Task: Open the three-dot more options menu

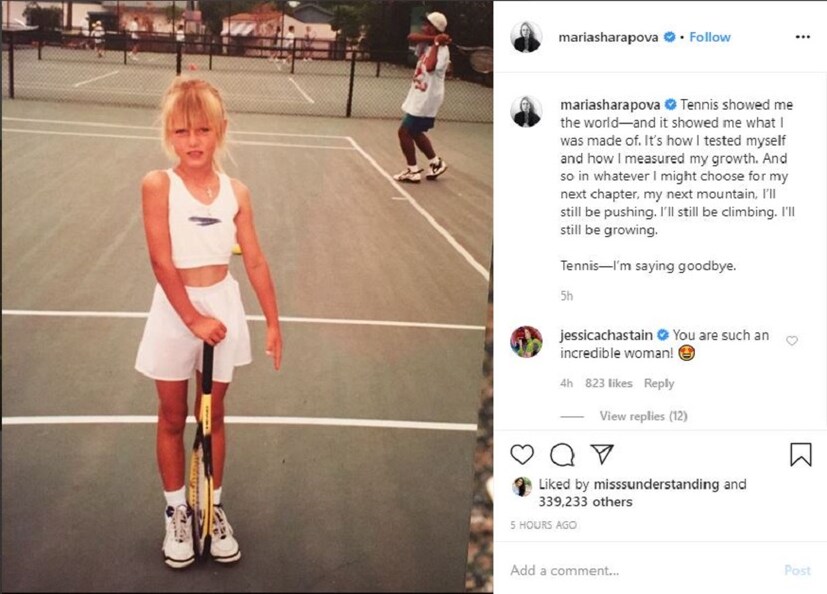Action: click(x=802, y=37)
